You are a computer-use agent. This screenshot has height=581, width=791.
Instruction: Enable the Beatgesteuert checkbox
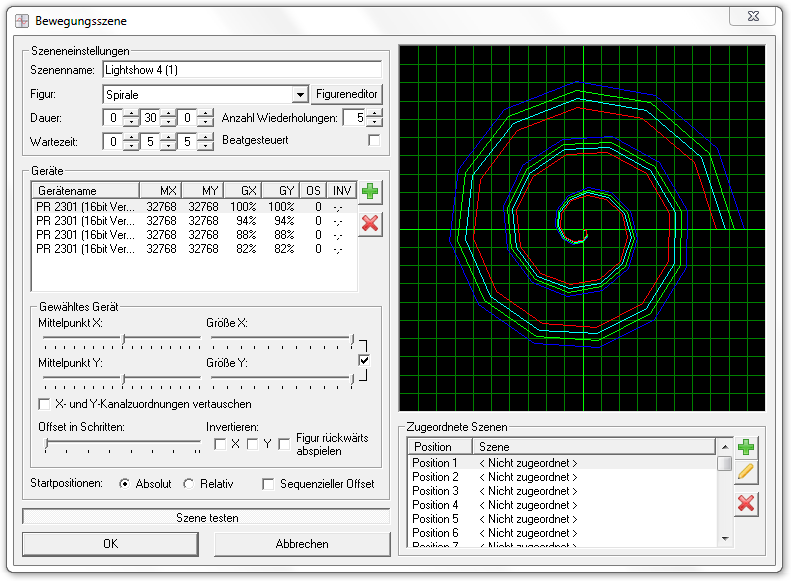click(x=374, y=141)
